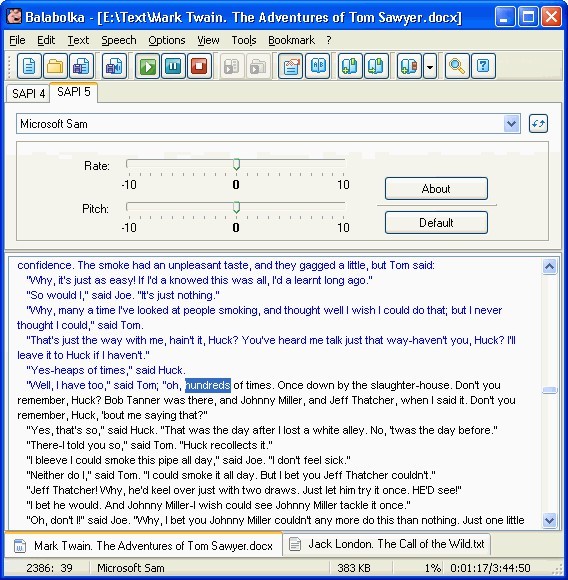
Task: Click the Save audio file icon
Action: point(114,67)
